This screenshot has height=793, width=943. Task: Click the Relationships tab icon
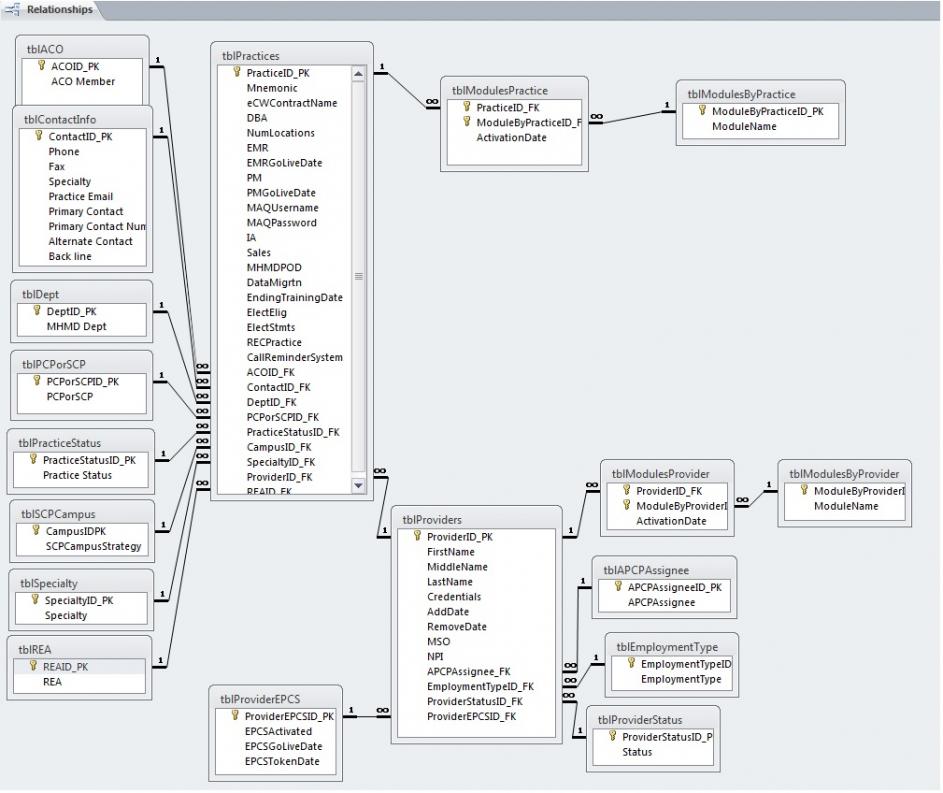click(13, 9)
